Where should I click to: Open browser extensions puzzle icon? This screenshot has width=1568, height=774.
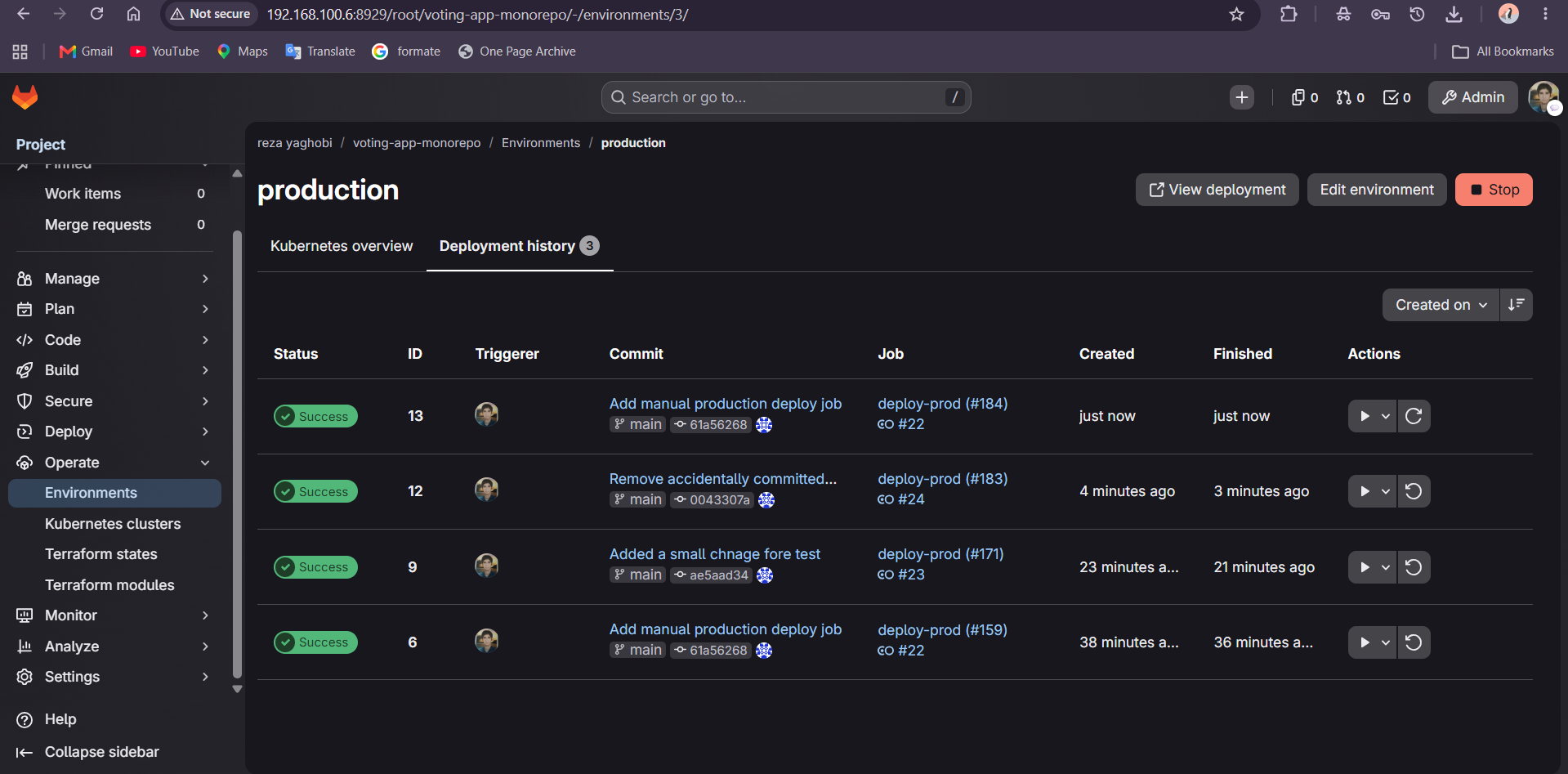[x=1289, y=14]
